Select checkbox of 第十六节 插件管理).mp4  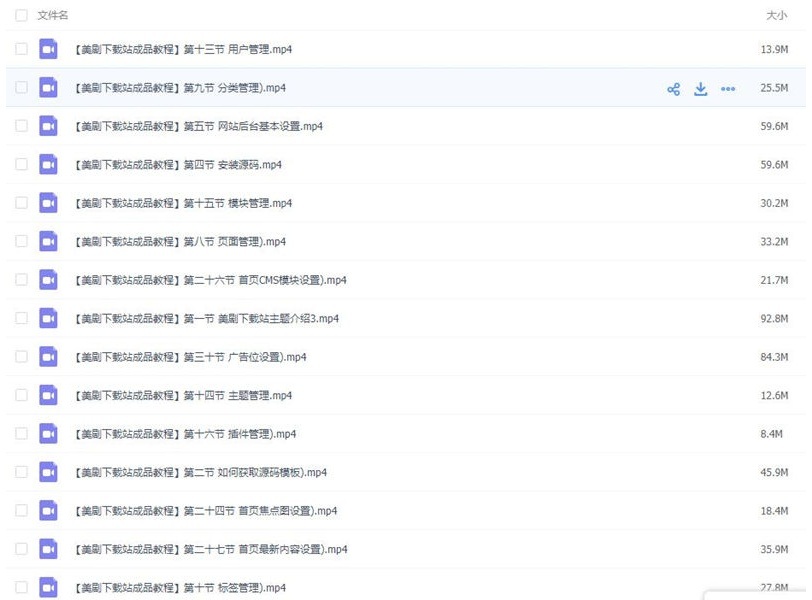tap(21, 434)
